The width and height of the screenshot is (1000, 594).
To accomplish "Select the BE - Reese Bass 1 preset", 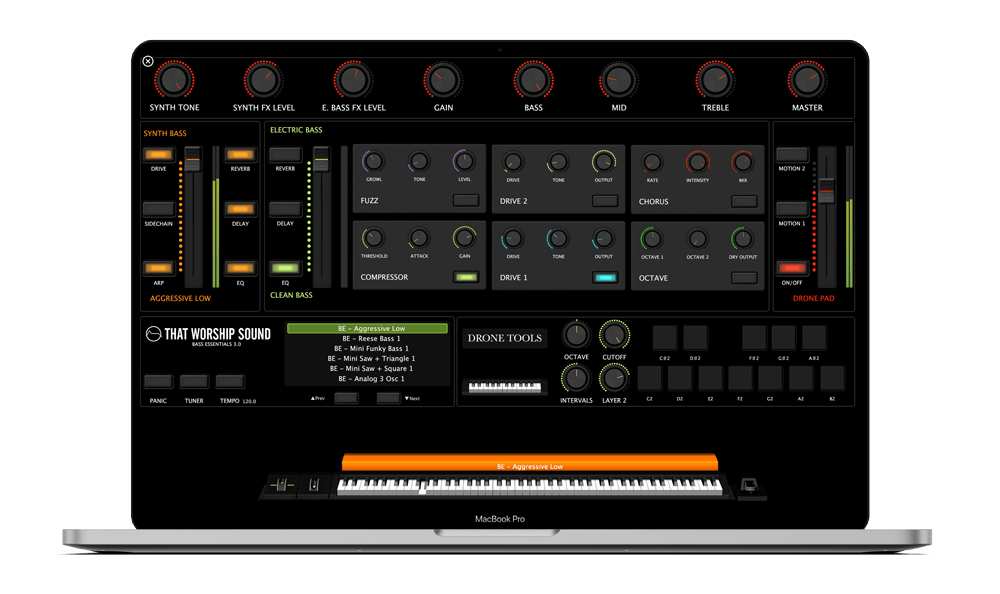I will (372, 339).
